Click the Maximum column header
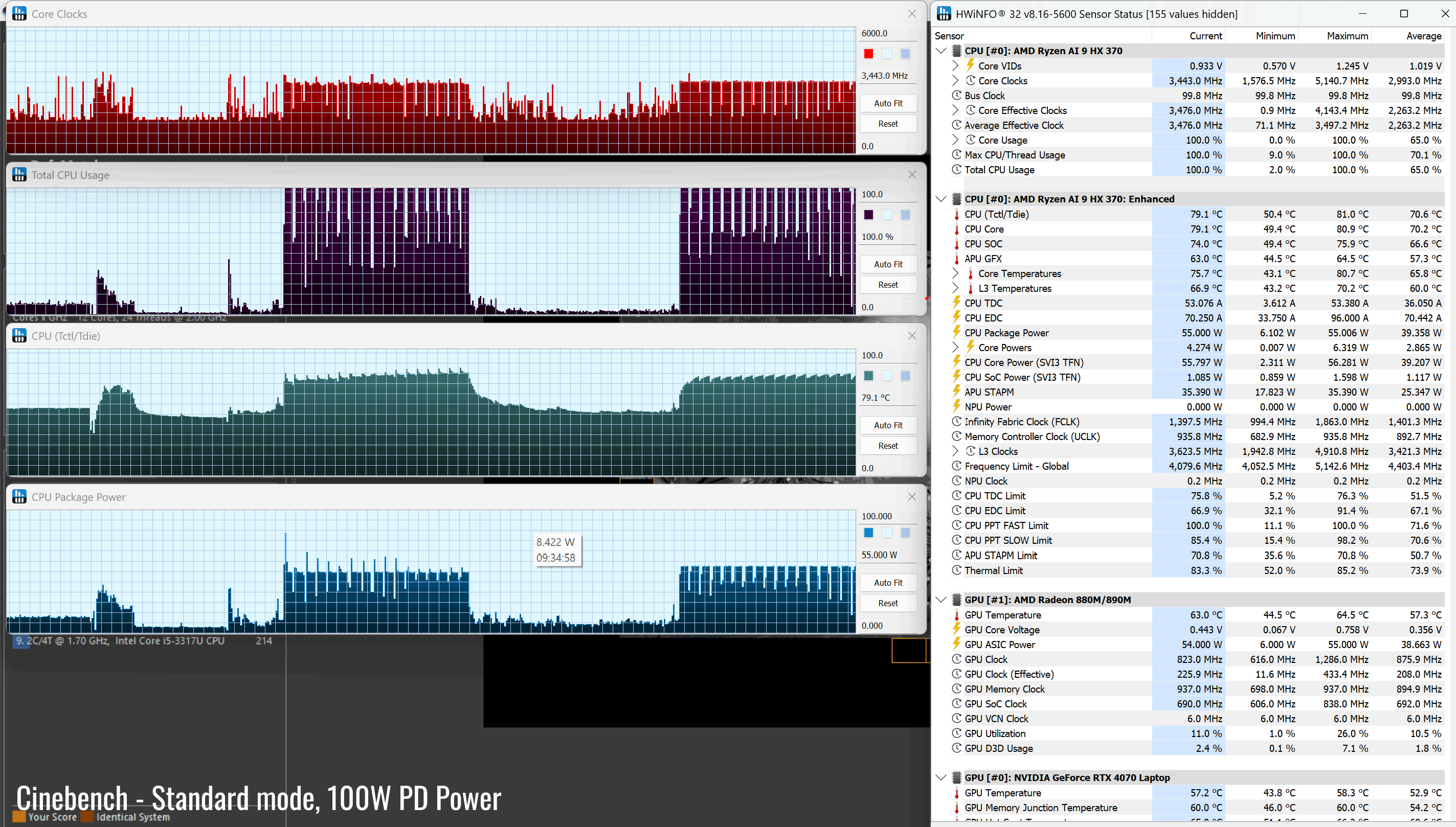The height and width of the screenshot is (827, 1456). pos(1335,36)
